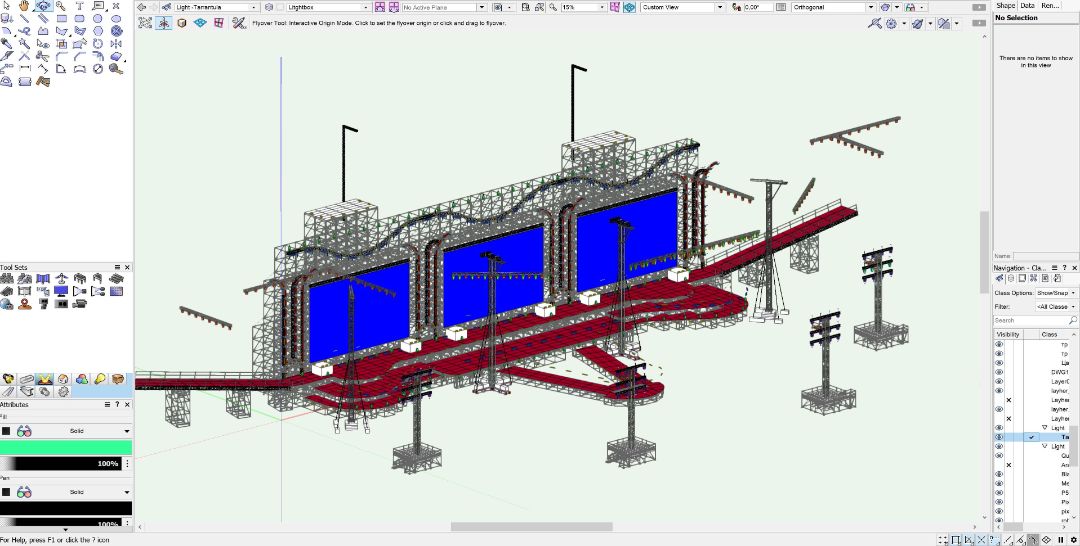Select the Flyover tool

coord(43,6)
